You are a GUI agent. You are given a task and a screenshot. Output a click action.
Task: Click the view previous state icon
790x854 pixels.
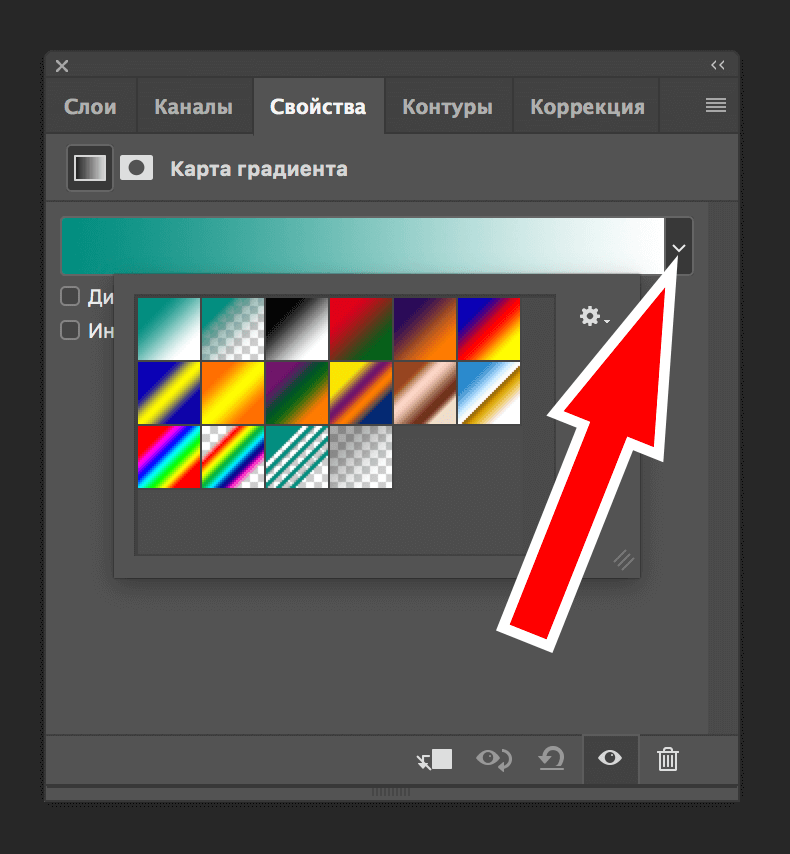coord(494,759)
